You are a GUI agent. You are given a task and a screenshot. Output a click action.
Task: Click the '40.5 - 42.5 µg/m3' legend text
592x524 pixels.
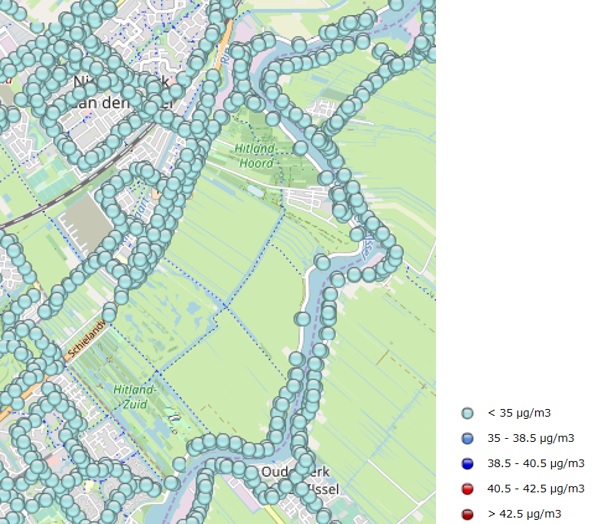click(x=536, y=489)
